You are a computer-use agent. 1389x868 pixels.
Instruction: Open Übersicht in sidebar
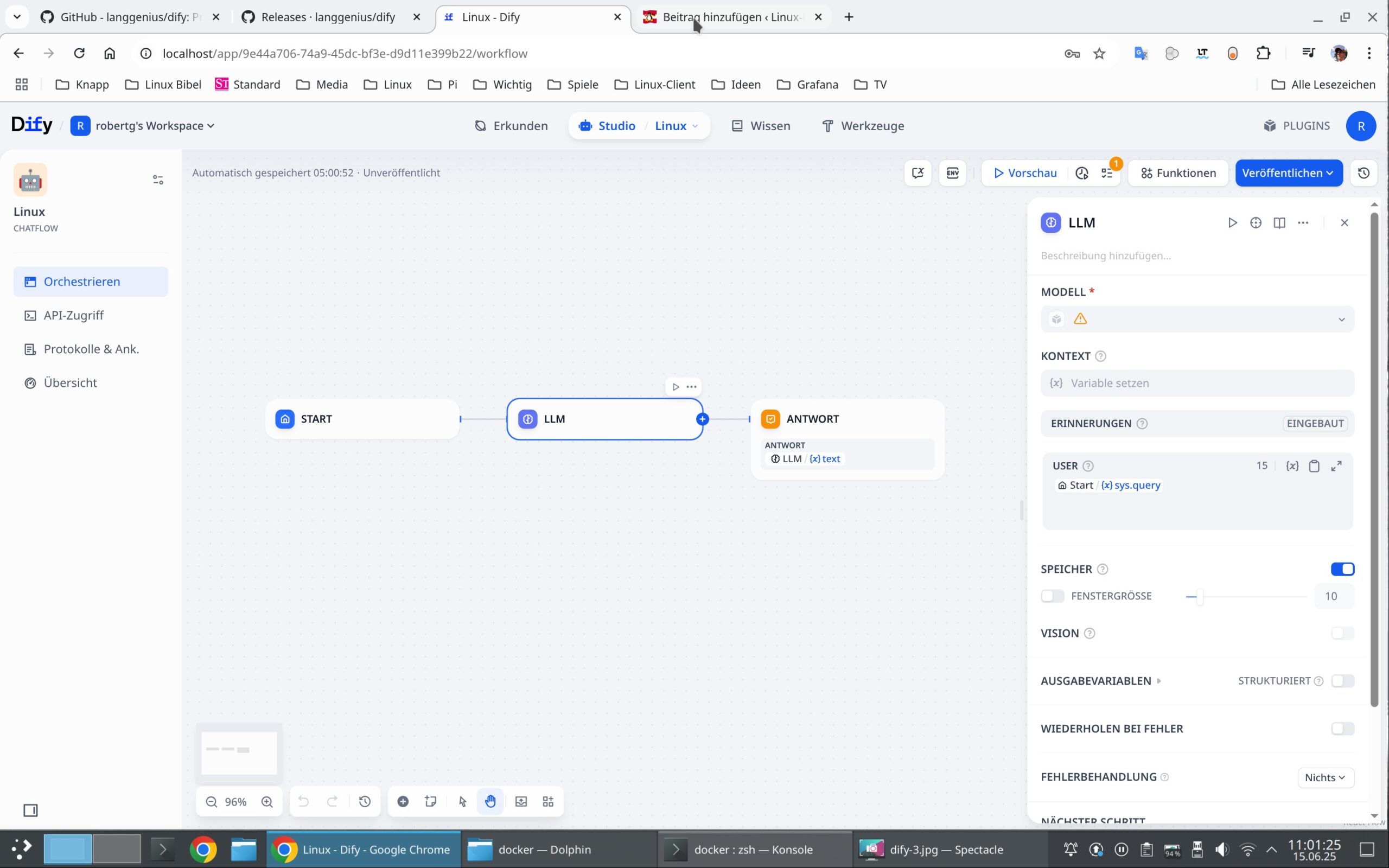(91, 383)
